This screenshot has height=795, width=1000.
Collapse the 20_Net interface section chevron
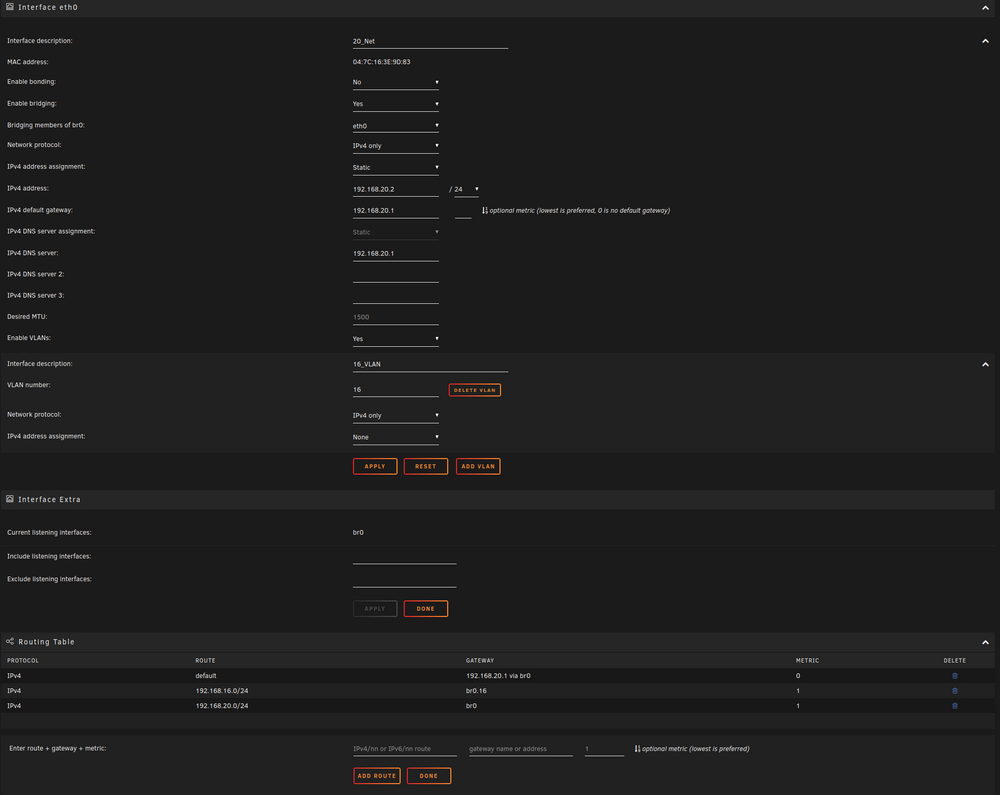click(x=985, y=41)
